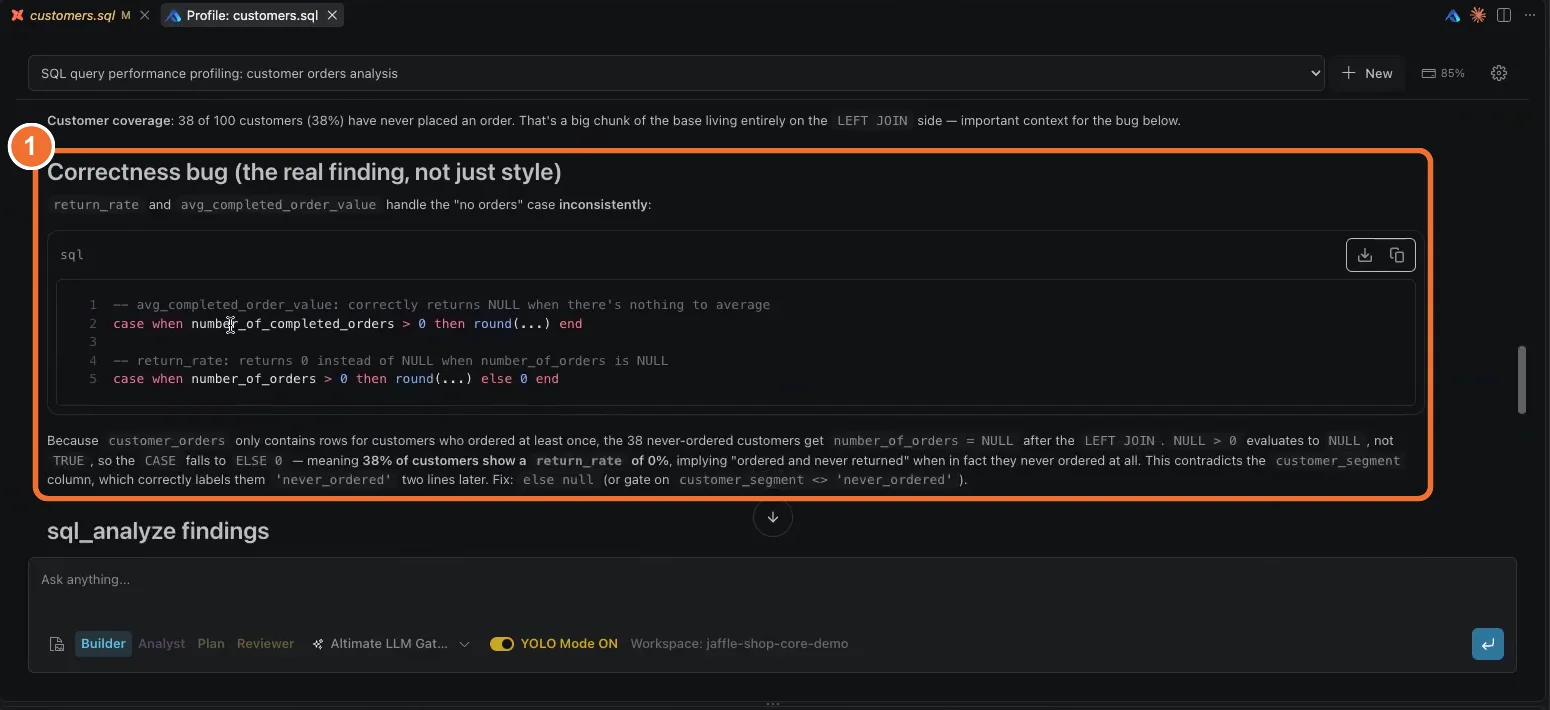Viewport: 1550px width, 710px height.
Task: Turn off the YOLO Mode toggle
Action: (x=501, y=644)
